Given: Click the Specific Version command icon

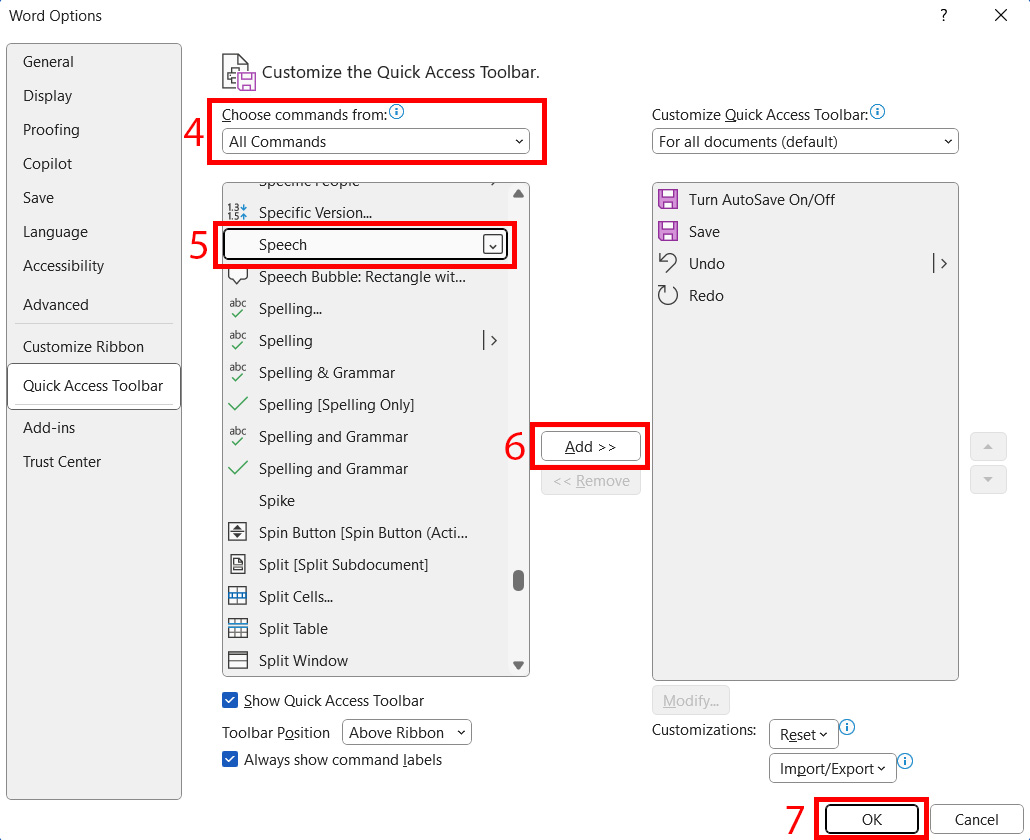Looking at the screenshot, I should (x=237, y=211).
